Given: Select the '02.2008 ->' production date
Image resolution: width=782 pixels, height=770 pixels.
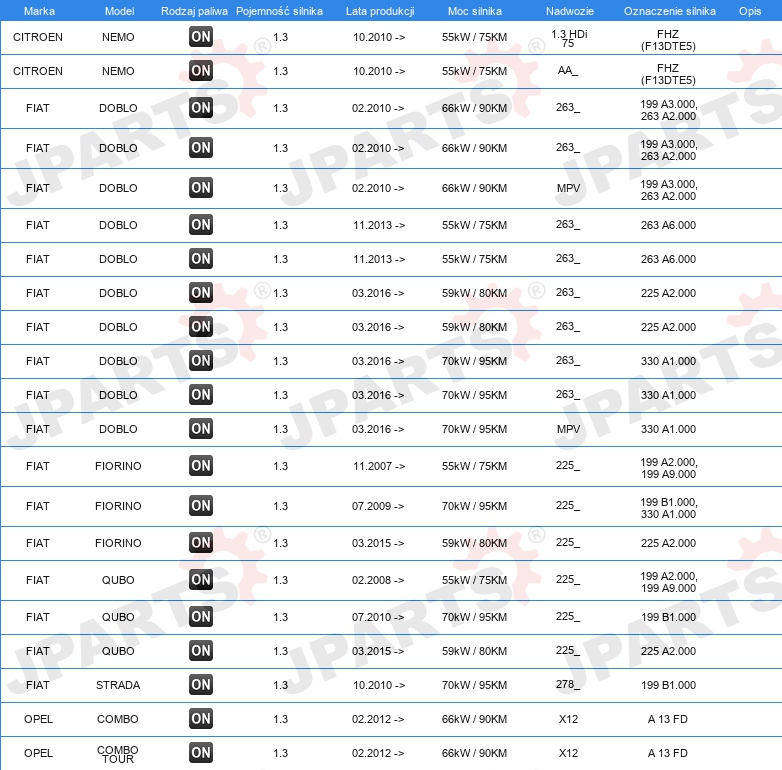Looking at the screenshot, I should [378, 580].
